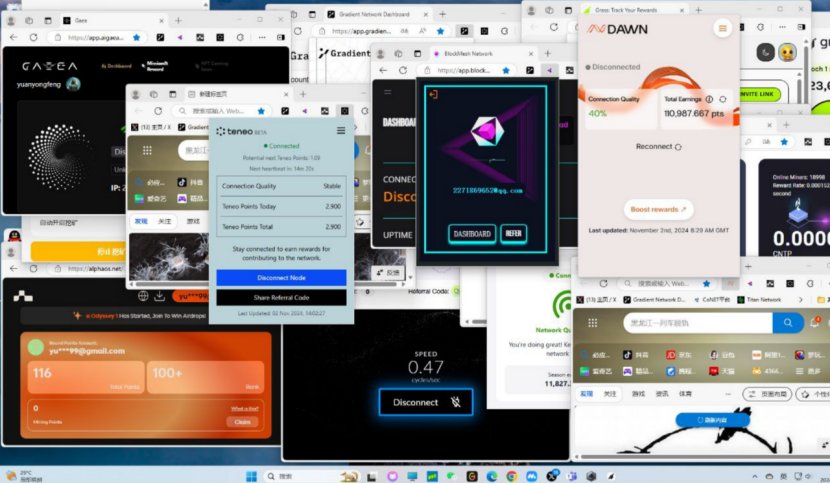Launch Google Chrome from the taskbar

(511, 476)
